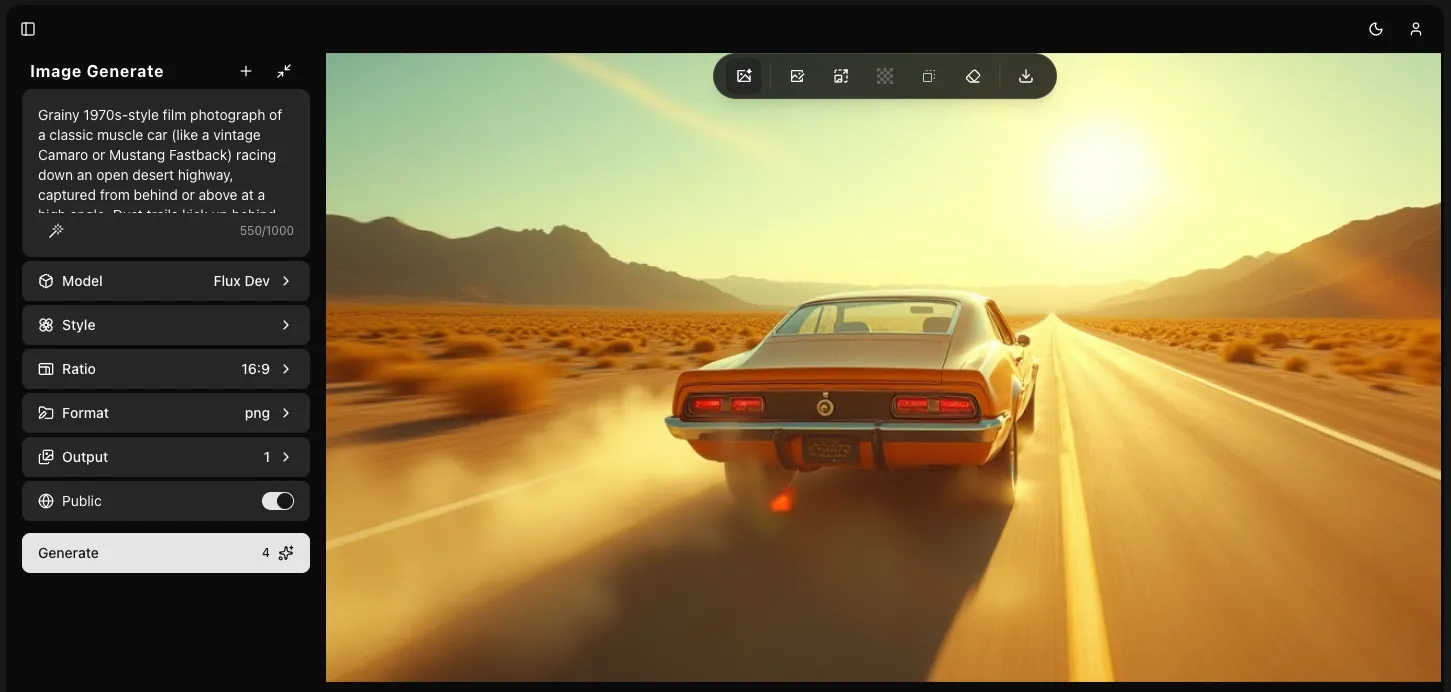Open the user account profile
Screen dimensions: 1451x692
click(1416, 29)
